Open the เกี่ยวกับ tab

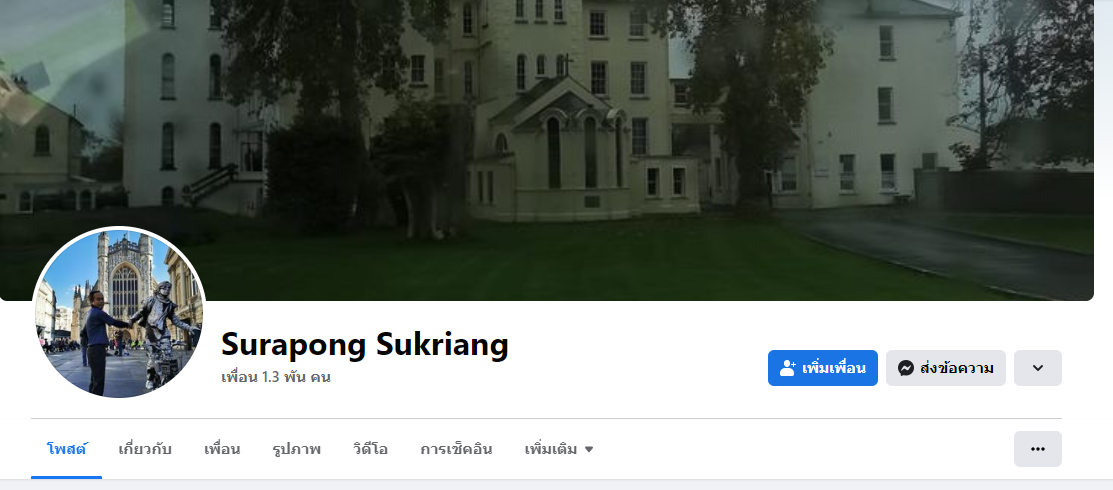tap(145, 449)
